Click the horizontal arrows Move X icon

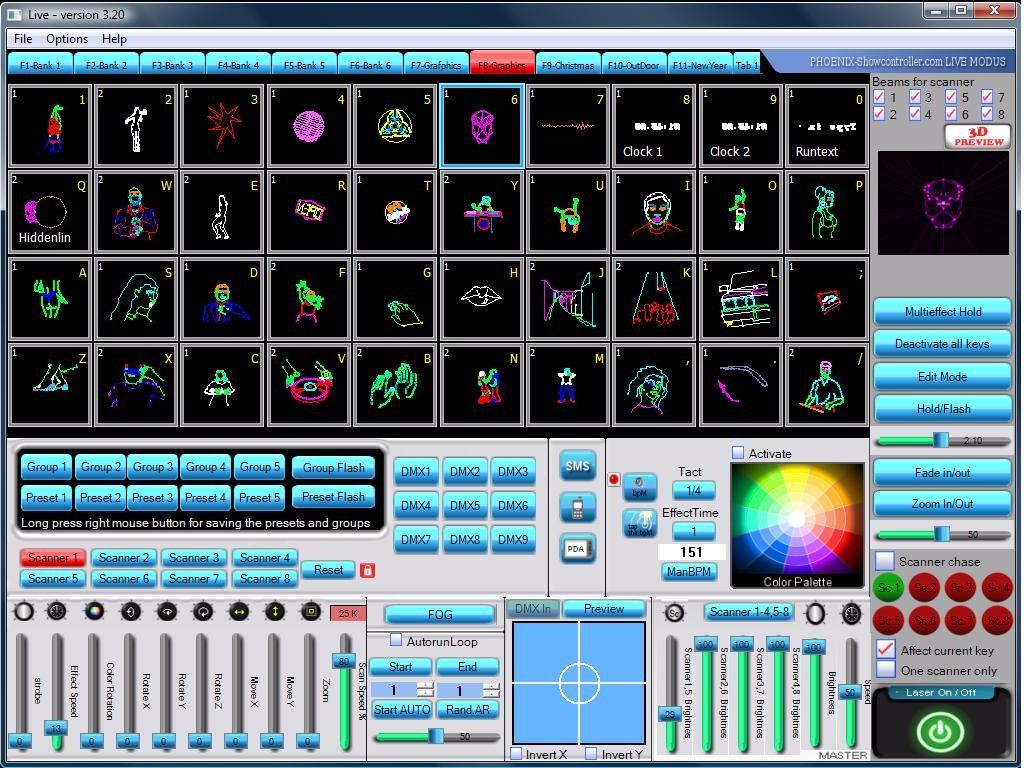click(238, 612)
